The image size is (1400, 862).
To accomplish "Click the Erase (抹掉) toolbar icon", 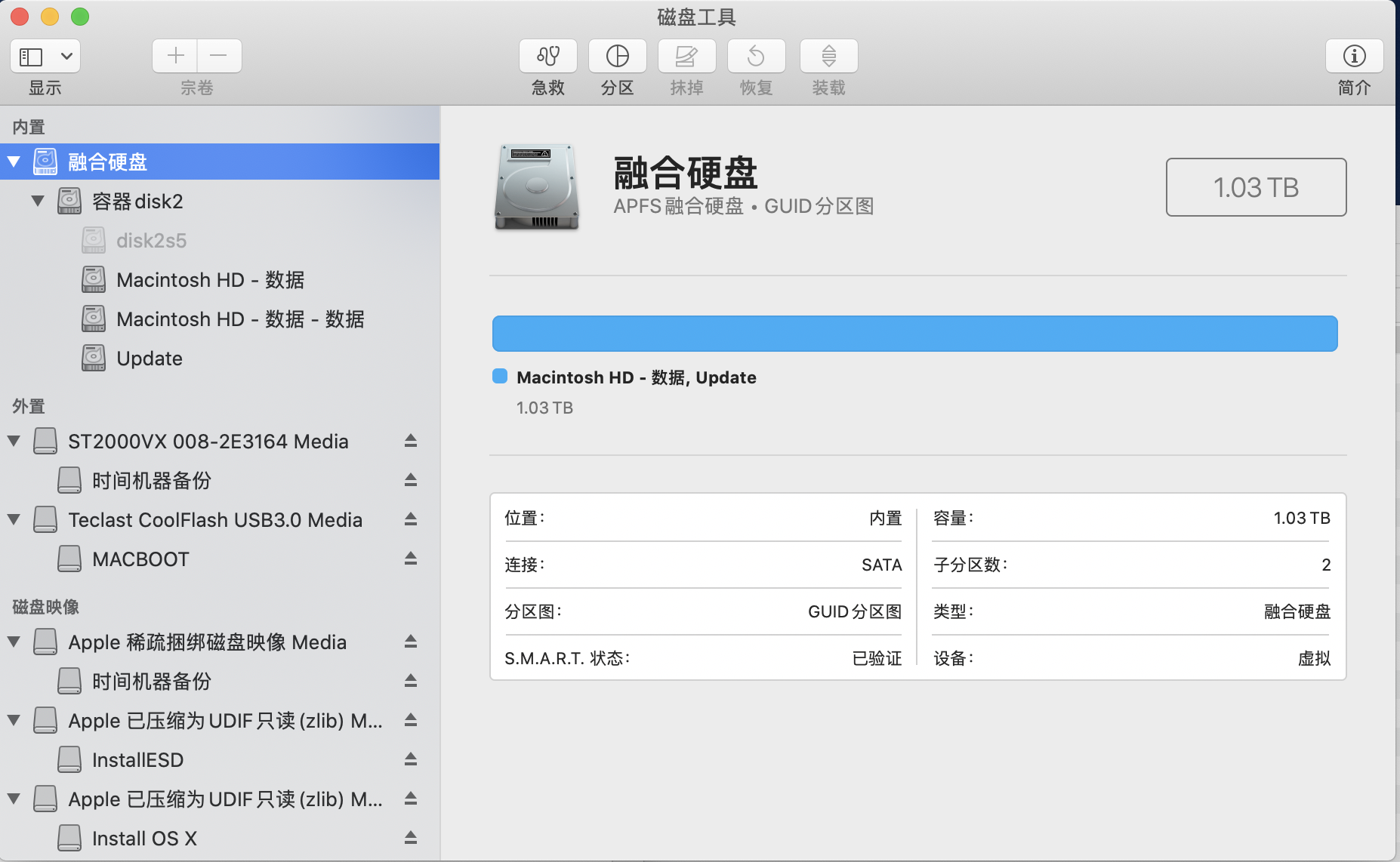I will point(686,57).
